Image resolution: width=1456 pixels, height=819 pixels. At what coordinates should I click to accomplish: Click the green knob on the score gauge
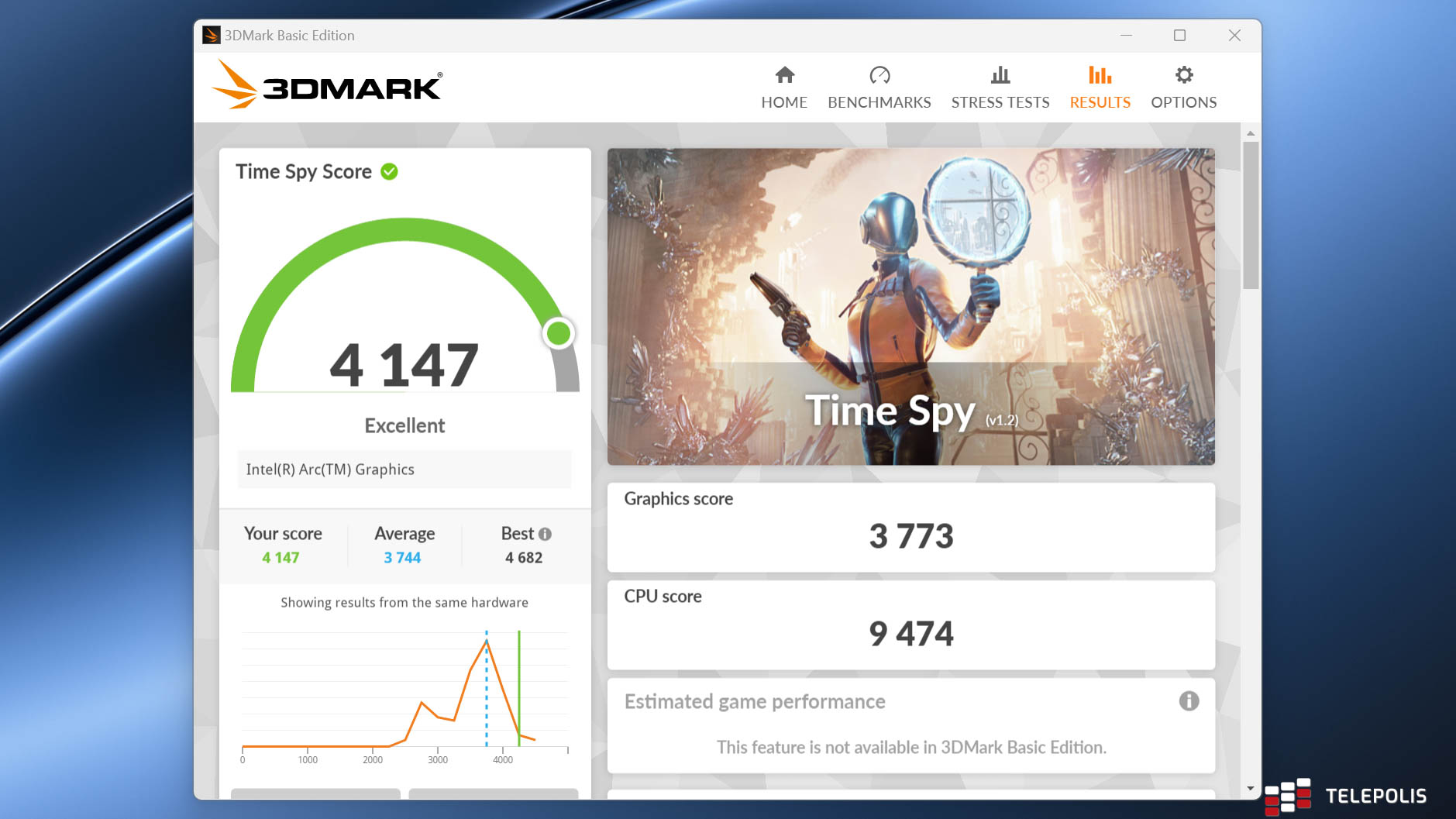coord(558,333)
